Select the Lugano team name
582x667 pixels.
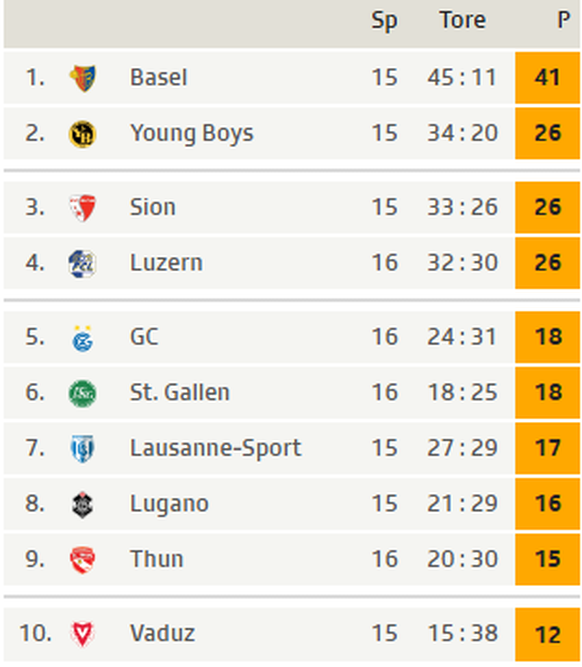pyautogui.click(x=169, y=505)
